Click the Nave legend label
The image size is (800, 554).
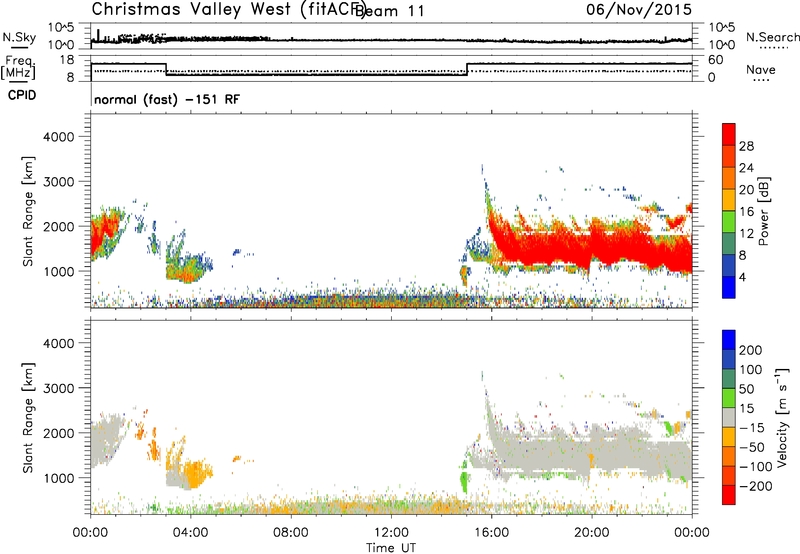tap(761, 70)
